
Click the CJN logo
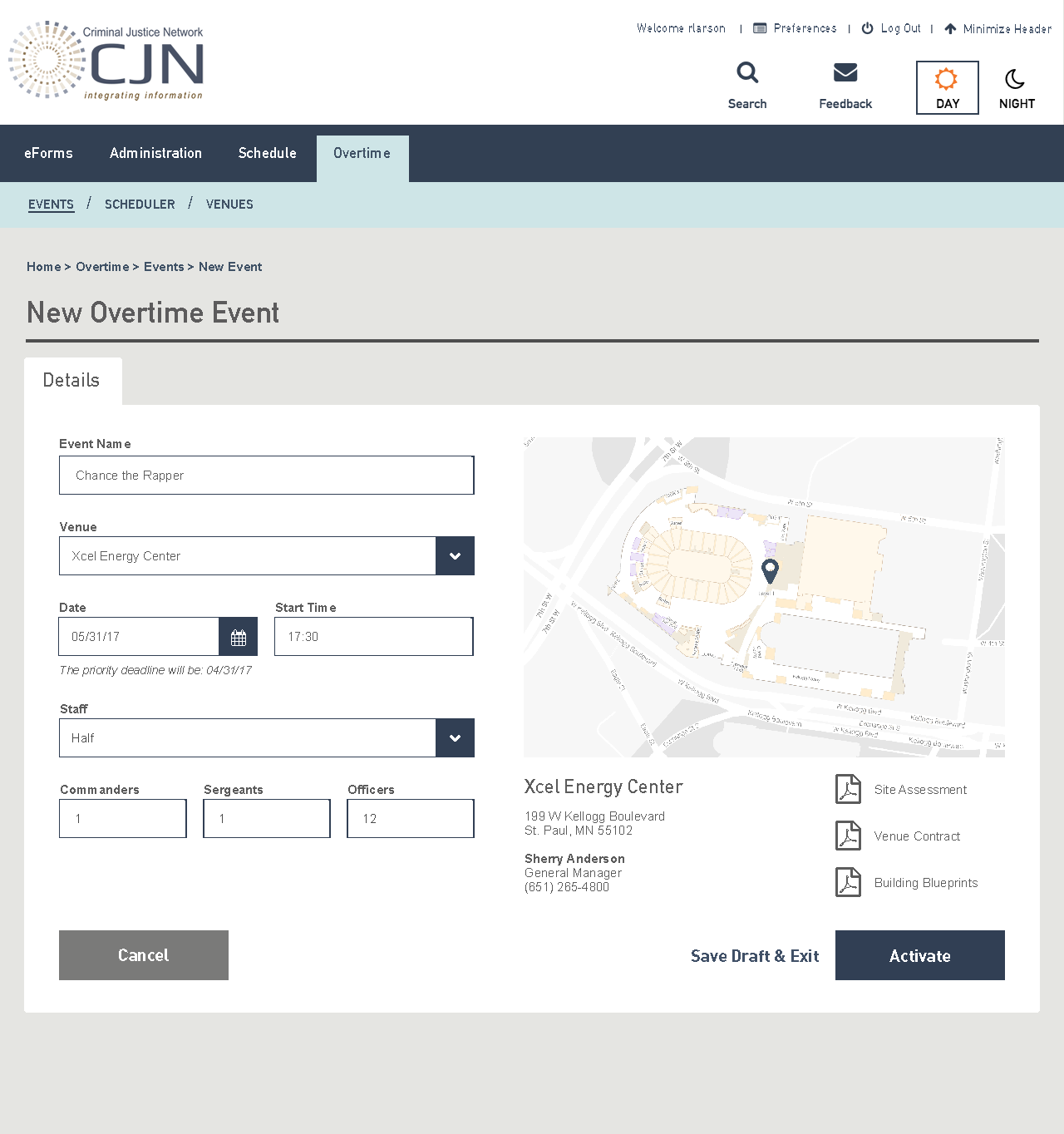point(106,60)
